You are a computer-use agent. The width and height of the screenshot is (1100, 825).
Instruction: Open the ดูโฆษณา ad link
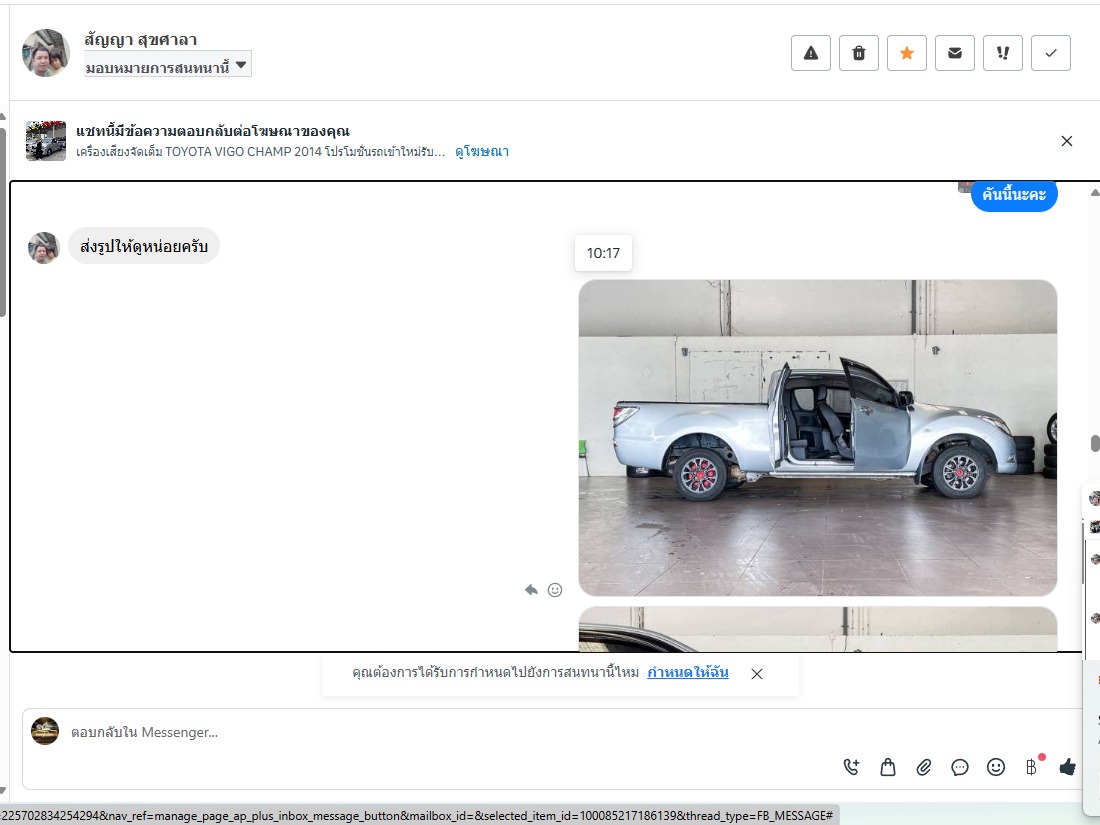point(482,152)
